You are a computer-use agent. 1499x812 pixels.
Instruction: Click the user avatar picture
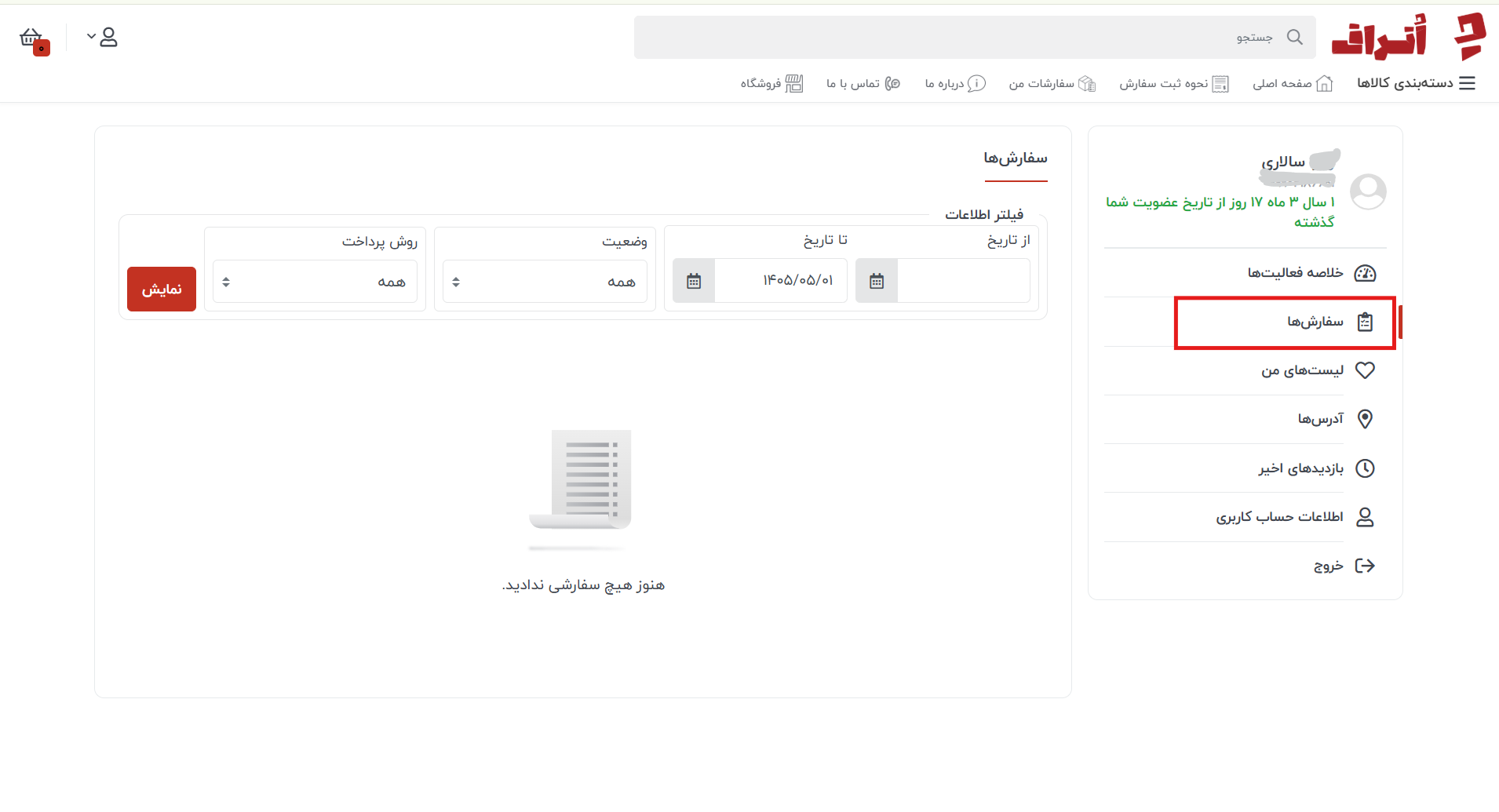(1368, 191)
